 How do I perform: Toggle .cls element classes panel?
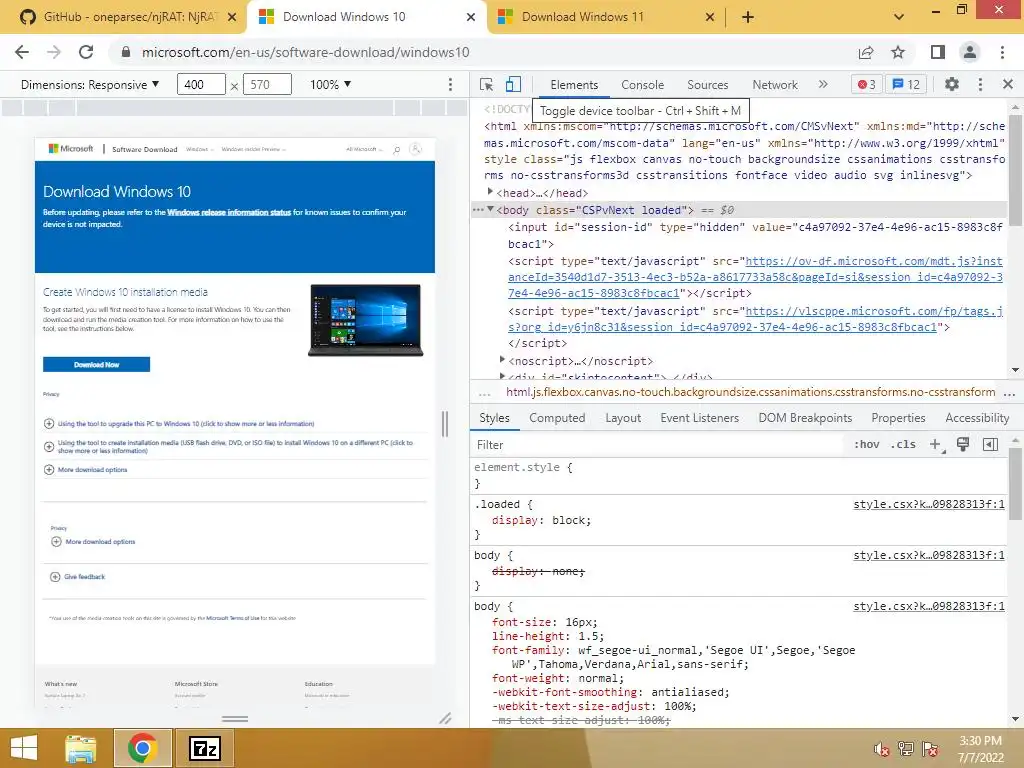pyautogui.click(x=903, y=445)
